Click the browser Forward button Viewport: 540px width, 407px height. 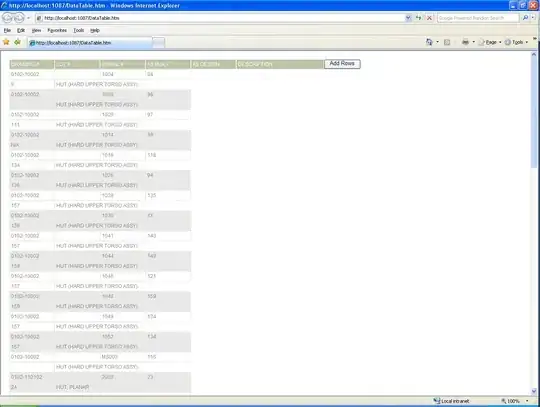(x=19, y=18)
